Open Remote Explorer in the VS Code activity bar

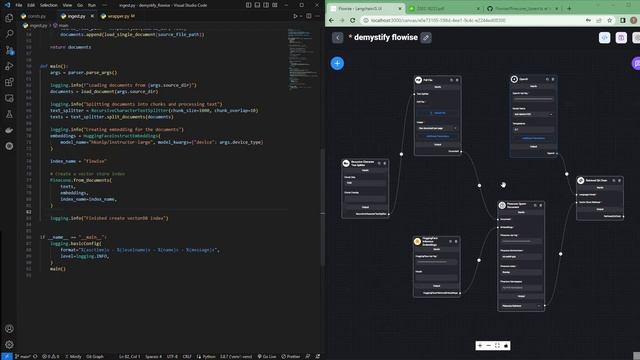[x=9, y=98]
